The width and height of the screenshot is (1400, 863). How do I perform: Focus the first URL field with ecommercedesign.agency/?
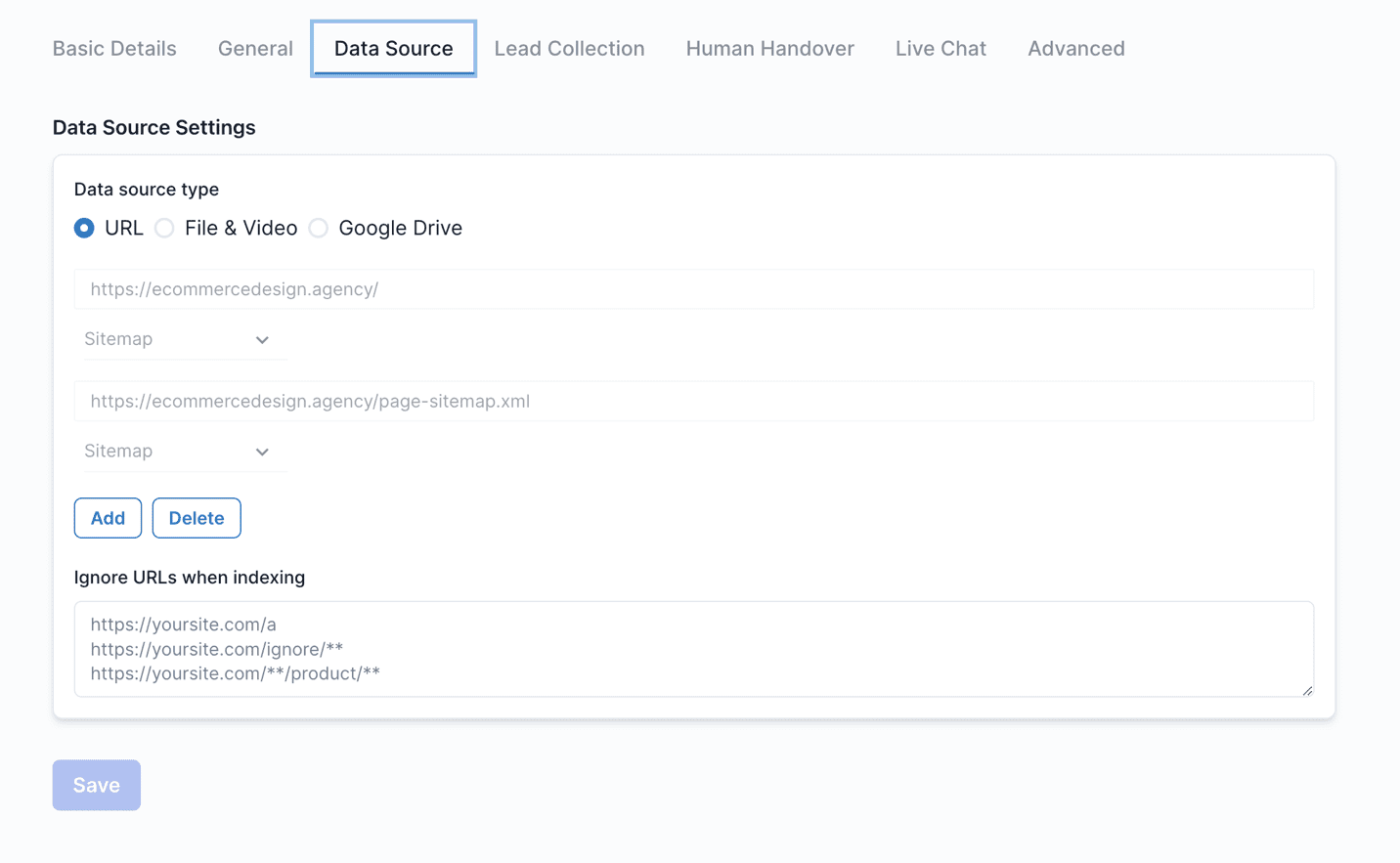pos(693,289)
